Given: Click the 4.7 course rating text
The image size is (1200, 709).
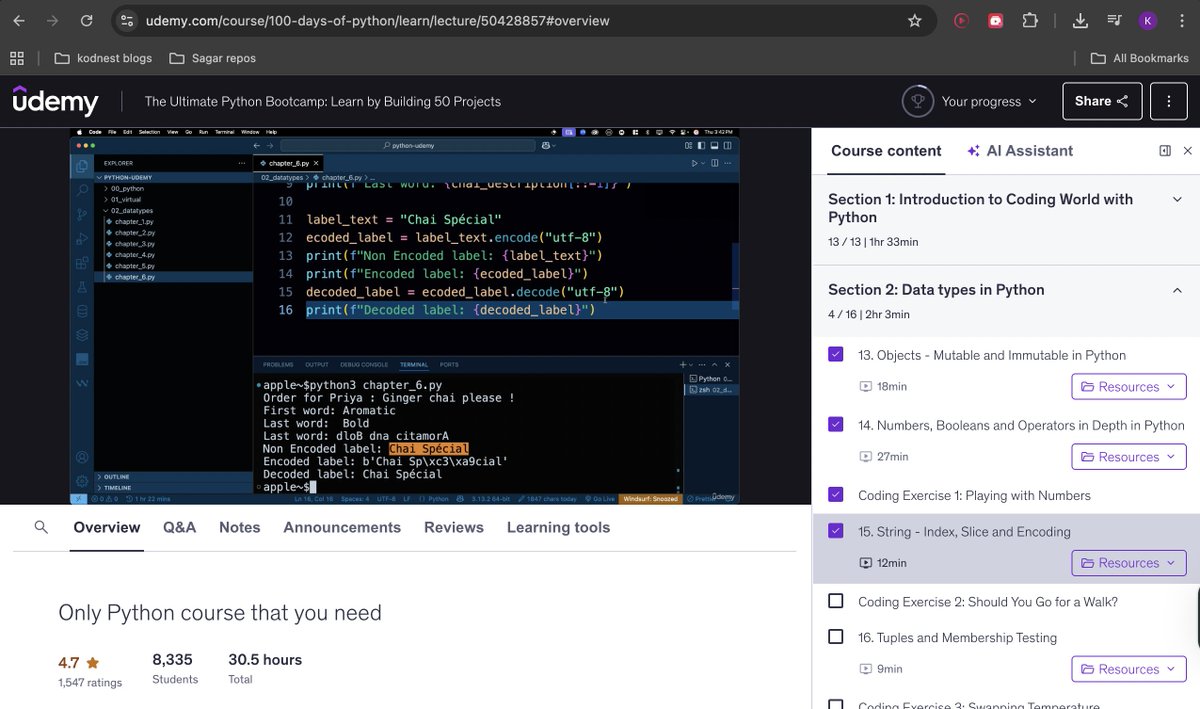Looking at the screenshot, I should point(69,662).
